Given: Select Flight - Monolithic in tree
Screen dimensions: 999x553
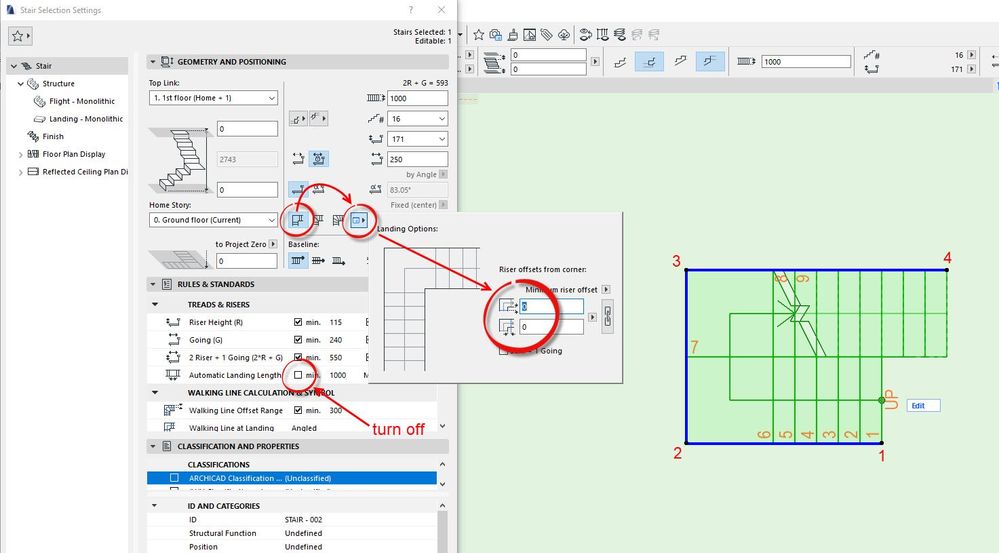Looking at the screenshot, I should 82,101.
